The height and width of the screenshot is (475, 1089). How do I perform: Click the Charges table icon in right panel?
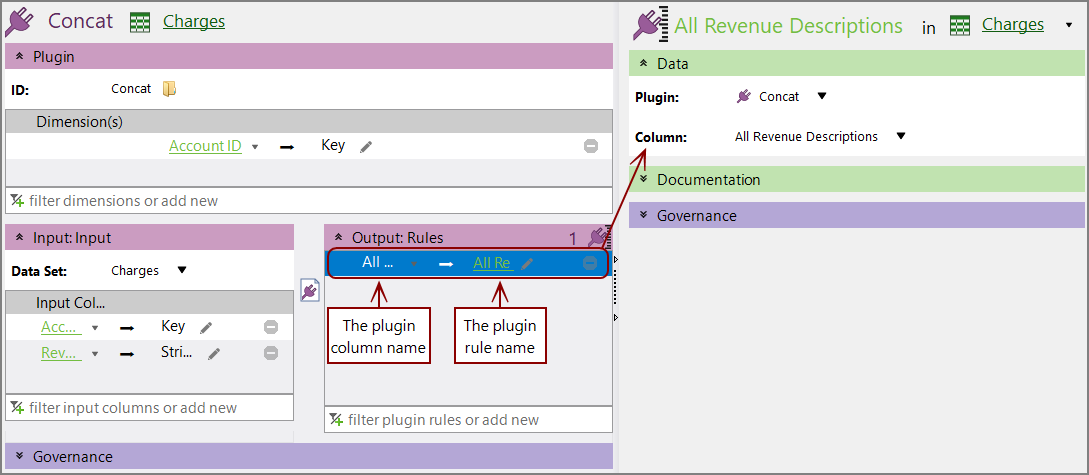[960, 26]
